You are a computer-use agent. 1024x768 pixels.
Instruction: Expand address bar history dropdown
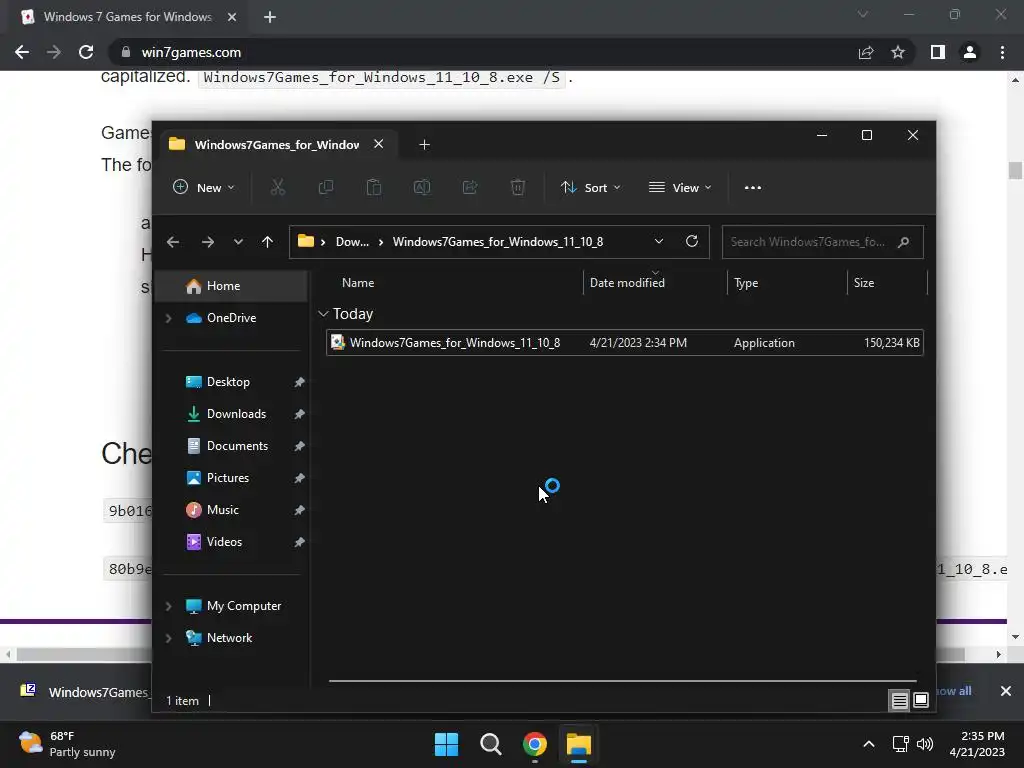coord(659,242)
